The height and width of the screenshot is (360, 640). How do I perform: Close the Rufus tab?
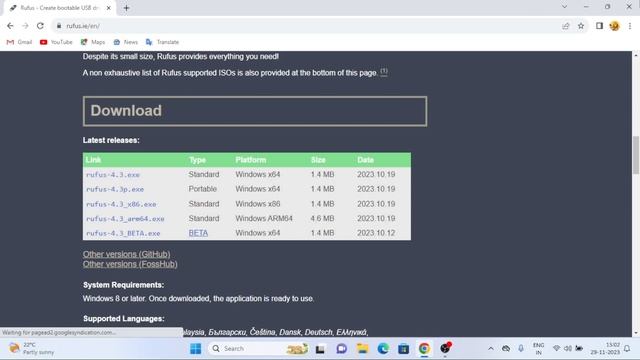pyautogui.click(x=109, y=8)
